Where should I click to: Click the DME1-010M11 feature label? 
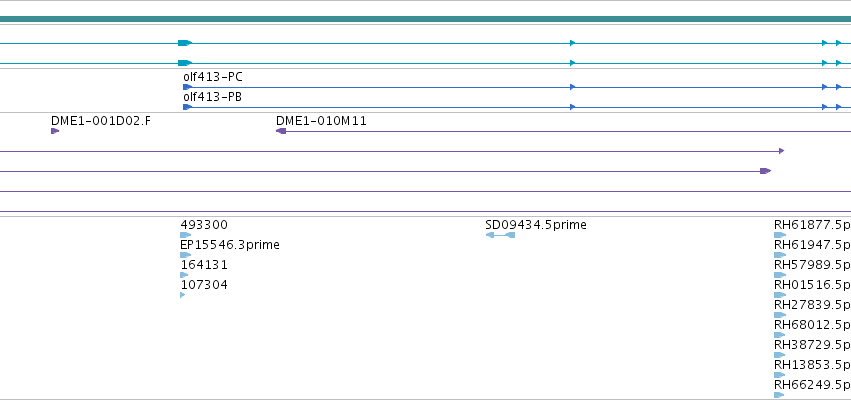321,120
